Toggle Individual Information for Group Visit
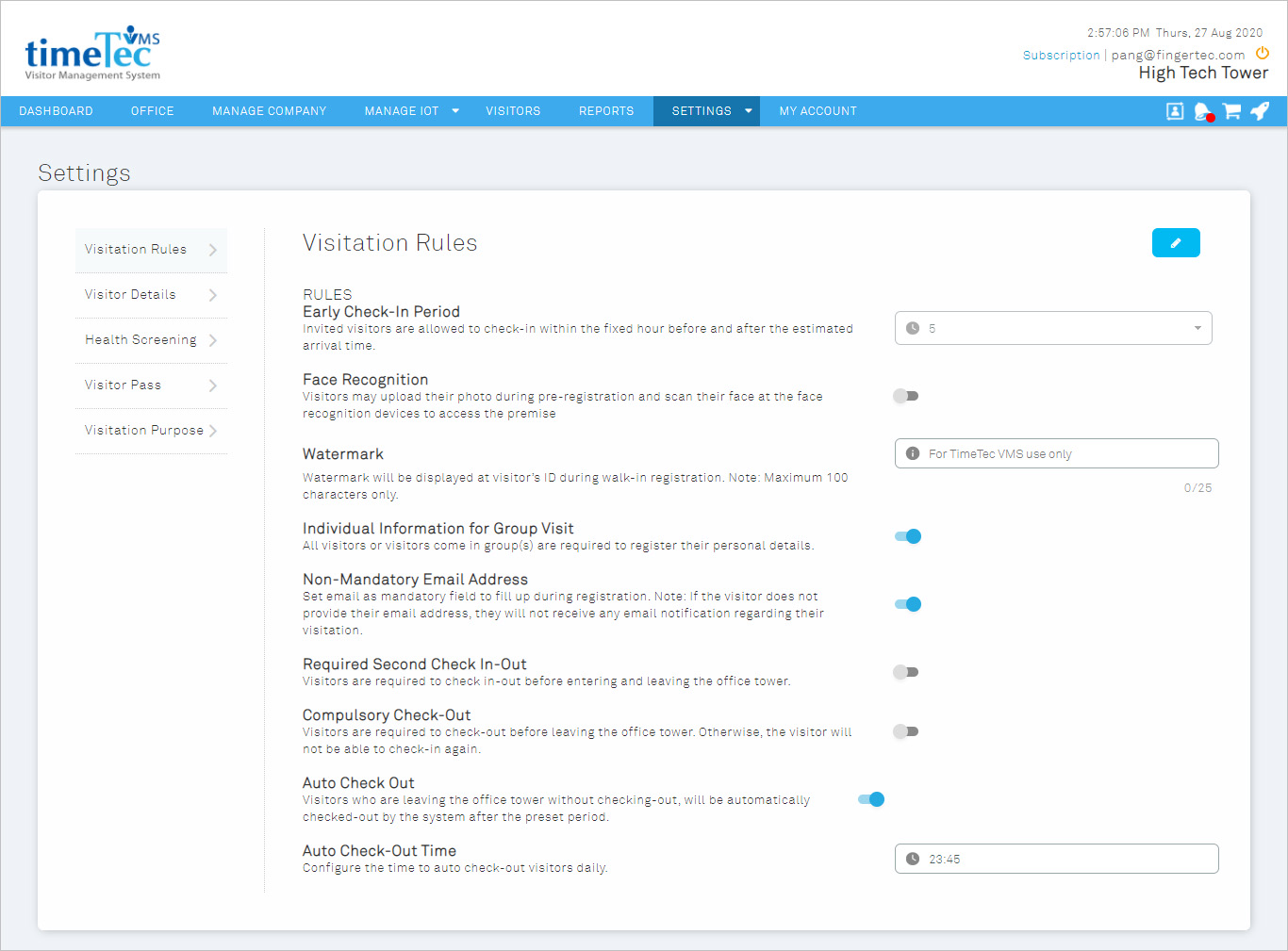 [x=908, y=536]
